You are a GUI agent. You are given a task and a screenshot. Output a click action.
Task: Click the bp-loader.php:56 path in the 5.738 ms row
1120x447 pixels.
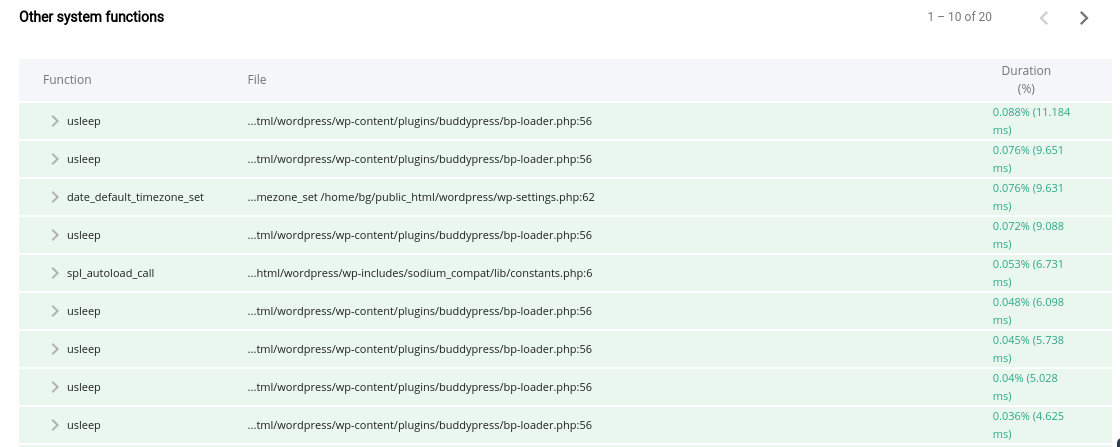420,349
